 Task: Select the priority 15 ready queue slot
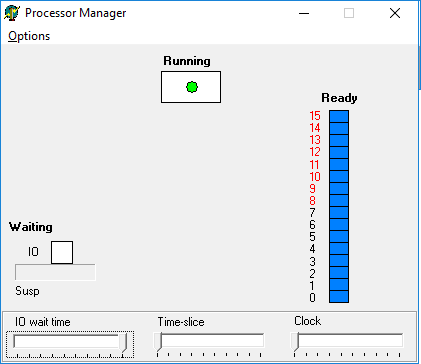(x=339, y=116)
